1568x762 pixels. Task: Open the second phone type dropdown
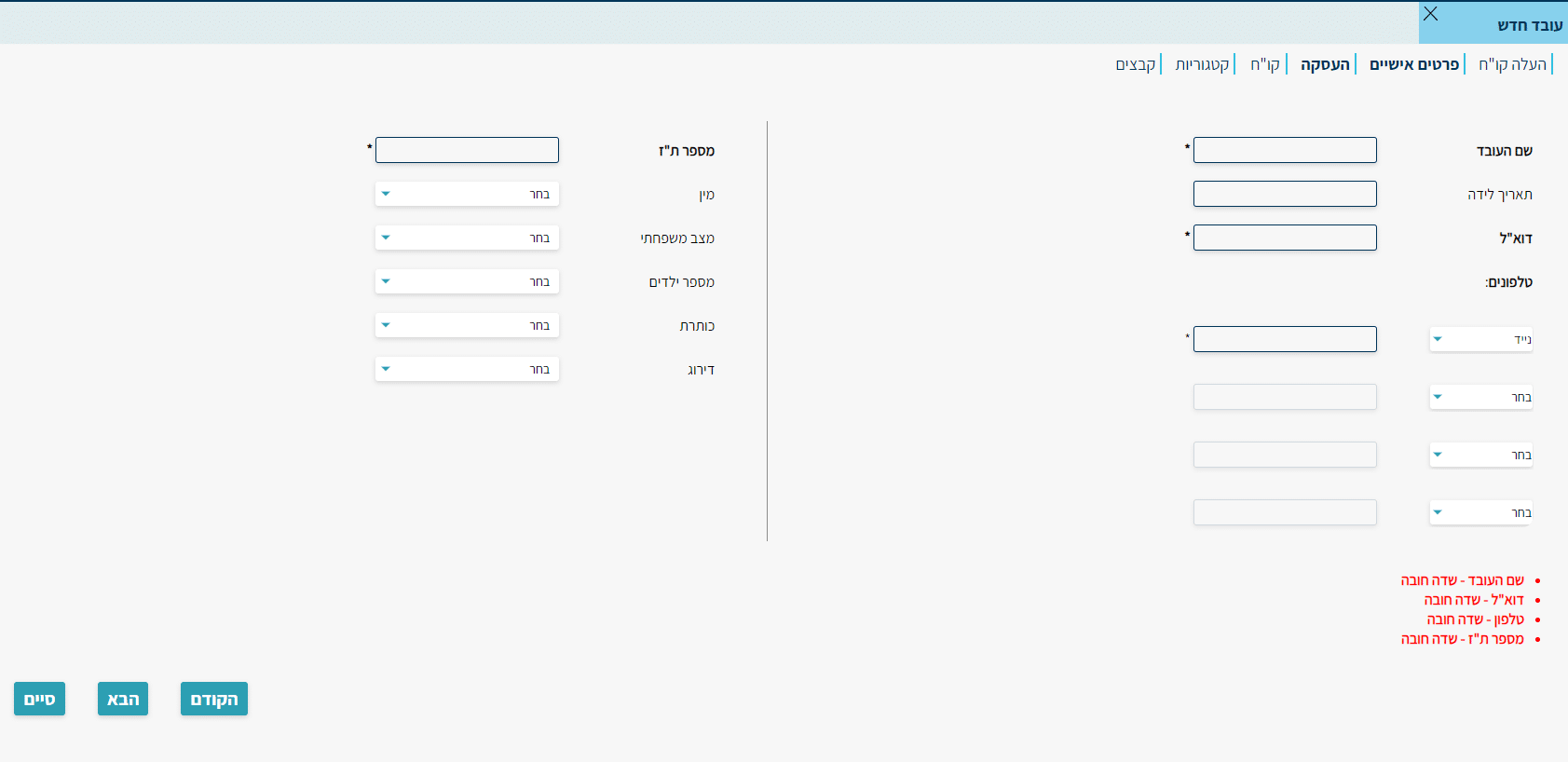pos(1481,397)
